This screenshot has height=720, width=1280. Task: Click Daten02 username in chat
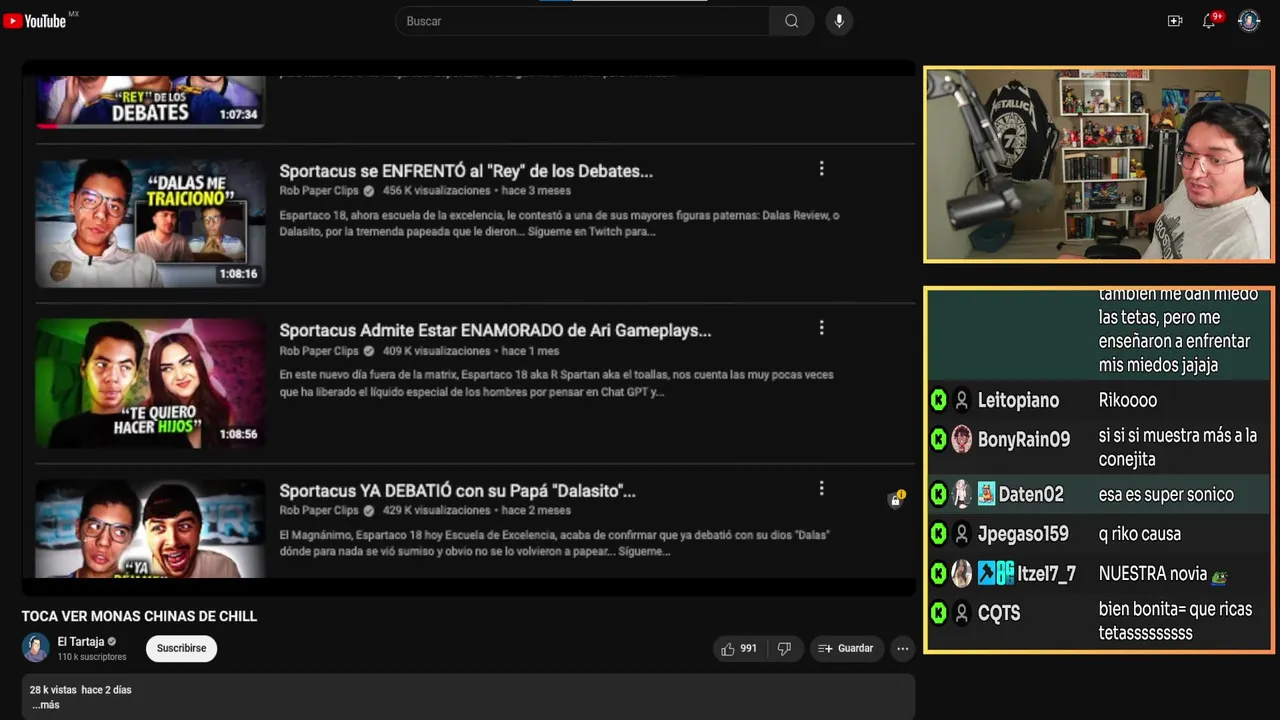(1031, 494)
